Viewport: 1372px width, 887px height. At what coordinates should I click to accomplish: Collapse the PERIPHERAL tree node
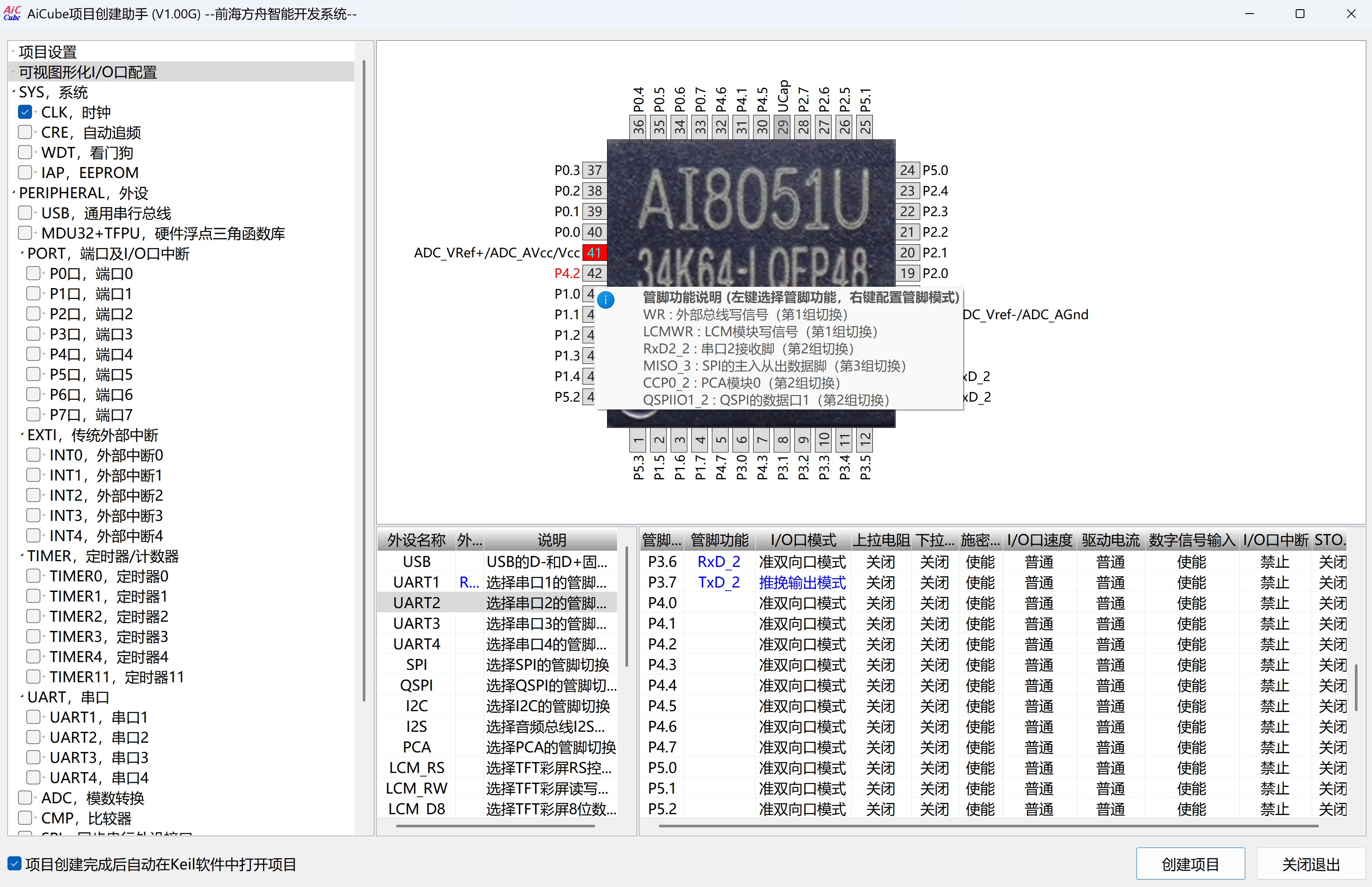(x=14, y=193)
